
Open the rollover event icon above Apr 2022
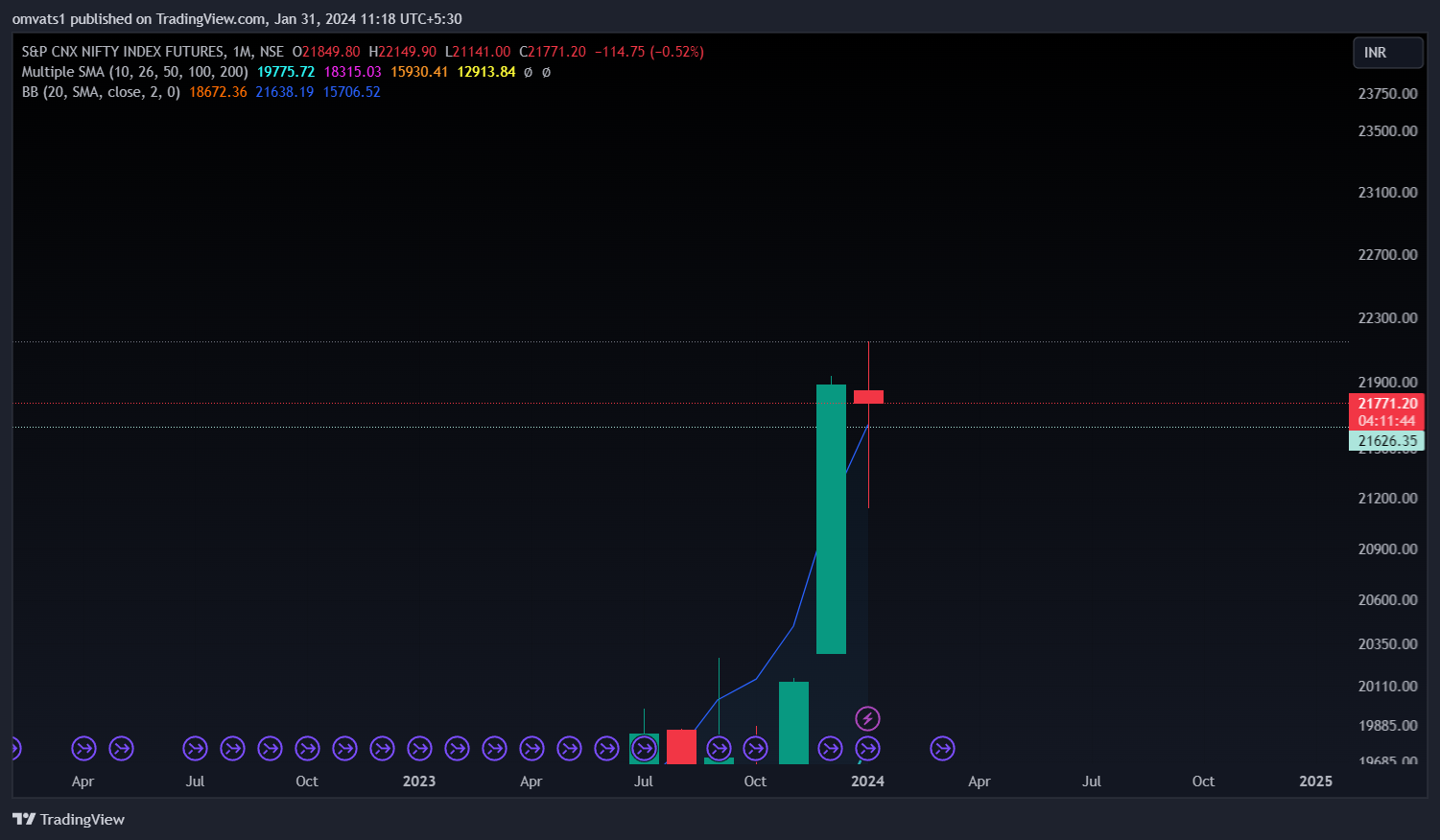(x=83, y=748)
